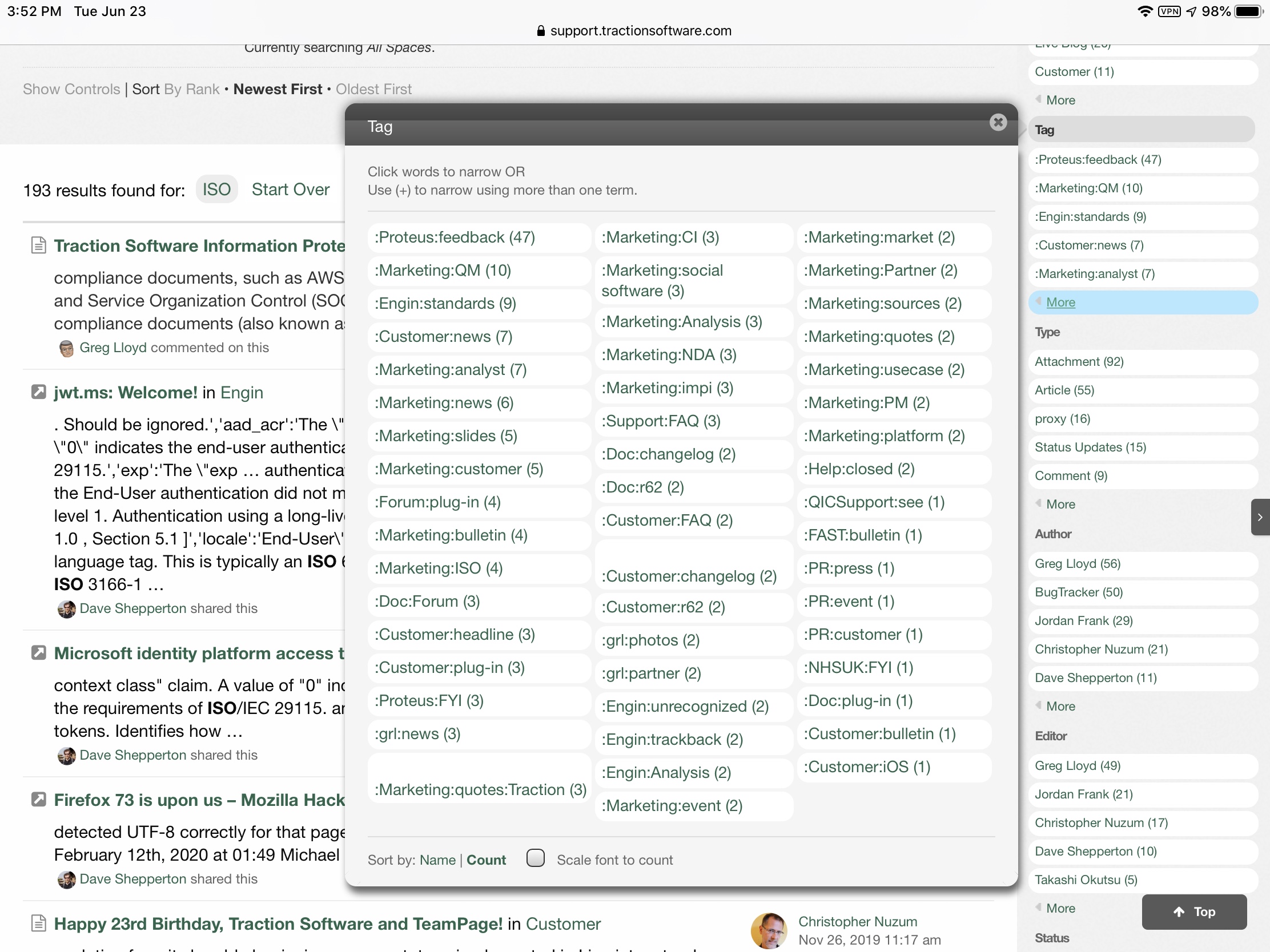Close the Tag popup dialog

point(998,122)
